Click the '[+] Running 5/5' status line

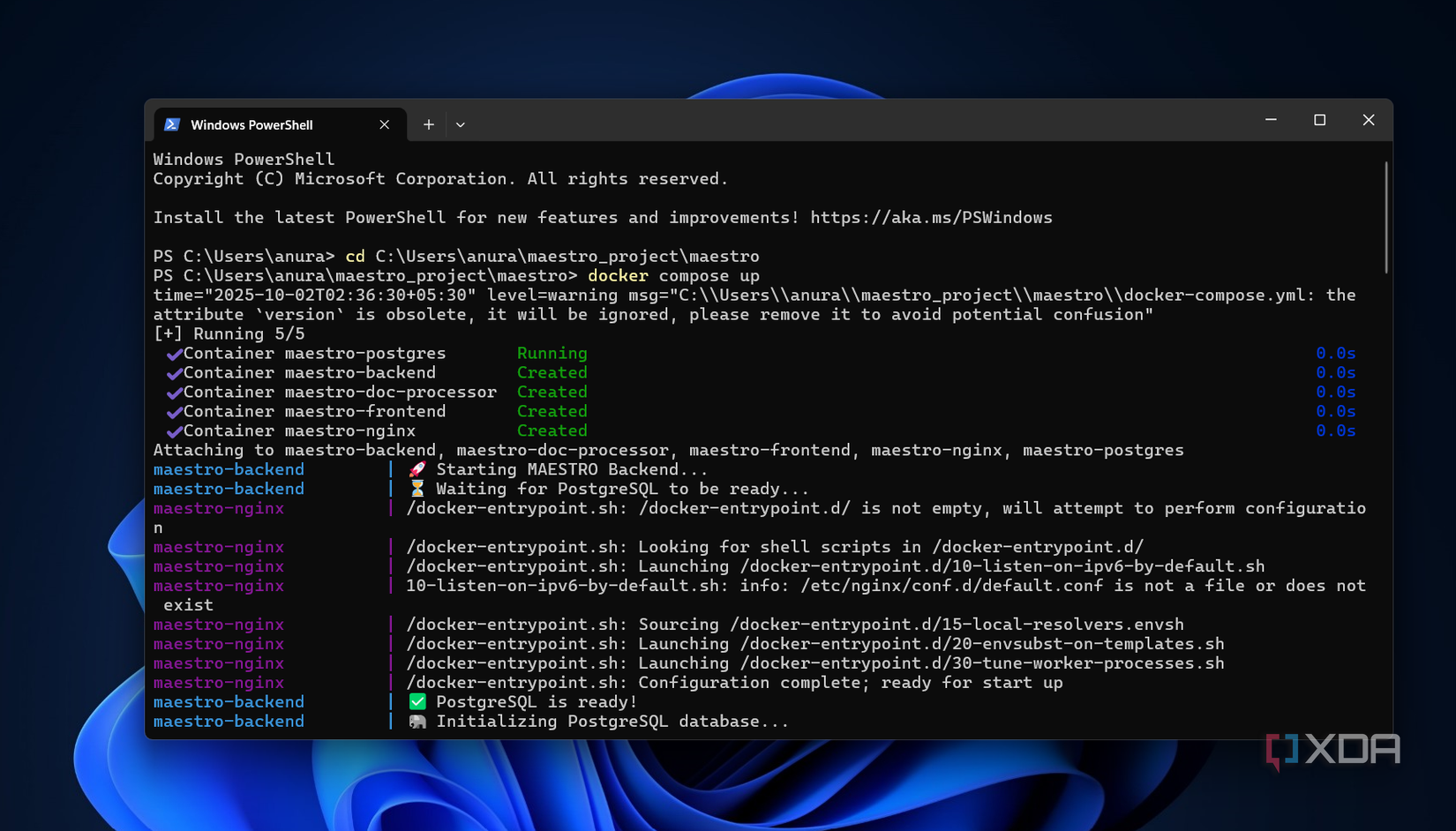[x=229, y=333]
